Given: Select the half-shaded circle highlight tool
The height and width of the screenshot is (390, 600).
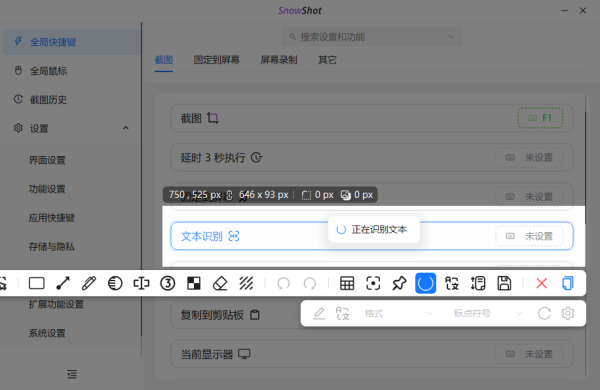Looking at the screenshot, I should (x=115, y=284).
